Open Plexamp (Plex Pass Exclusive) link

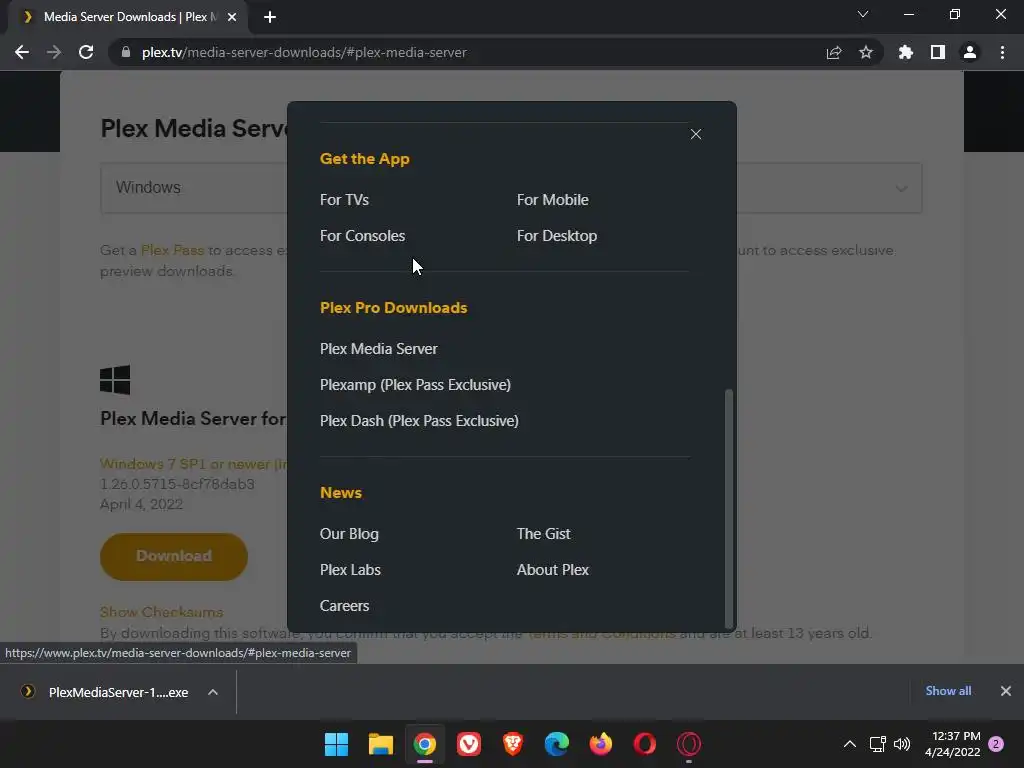[x=415, y=385]
